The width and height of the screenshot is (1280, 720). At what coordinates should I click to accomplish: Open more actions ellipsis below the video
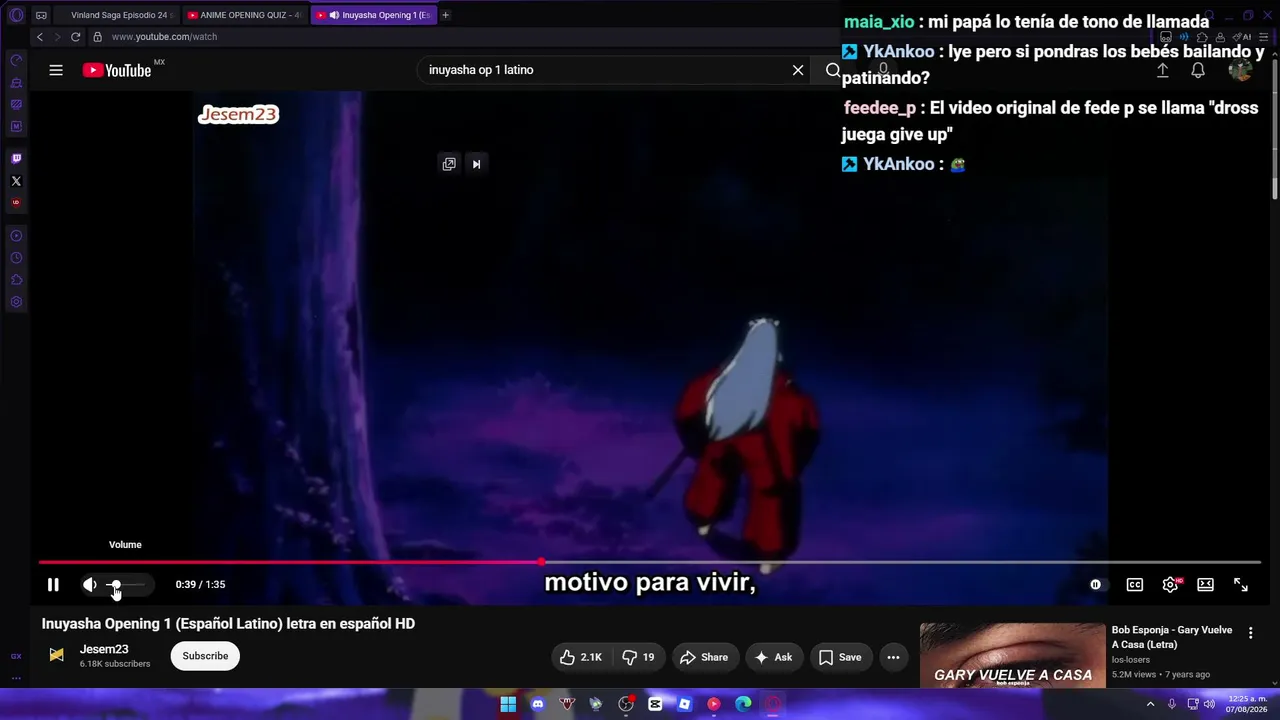point(893,657)
